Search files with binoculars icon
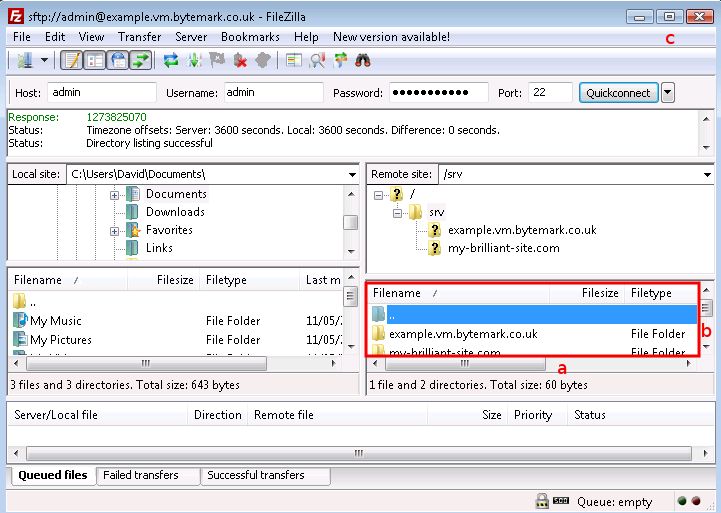 [363, 60]
